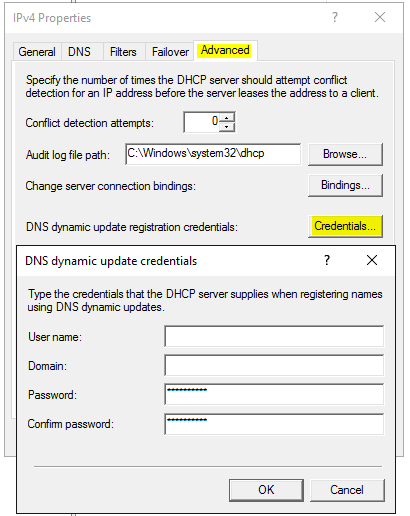
Task: Click into the Domain text box
Action: pos(274,365)
